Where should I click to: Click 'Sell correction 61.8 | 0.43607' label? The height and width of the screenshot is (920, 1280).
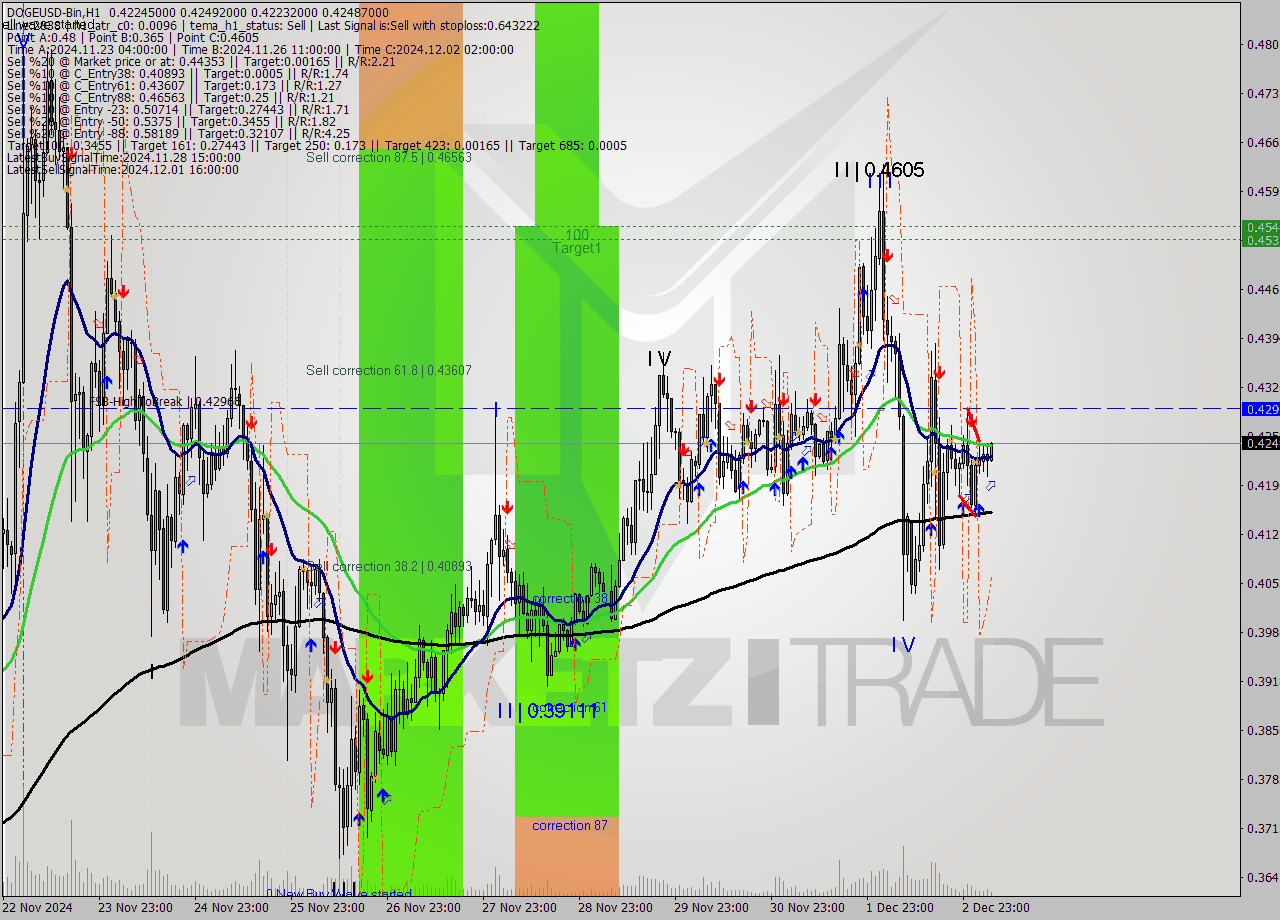[389, 370]
